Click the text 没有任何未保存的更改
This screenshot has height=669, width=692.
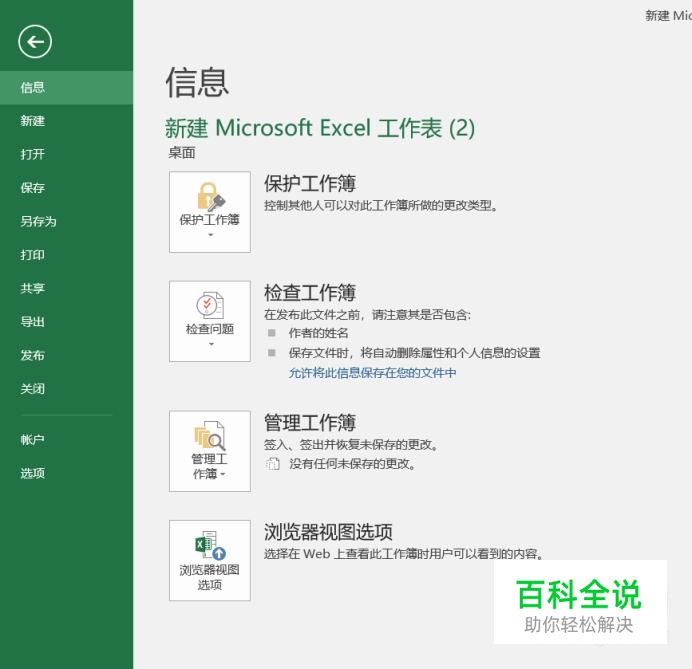click(352, 464)
